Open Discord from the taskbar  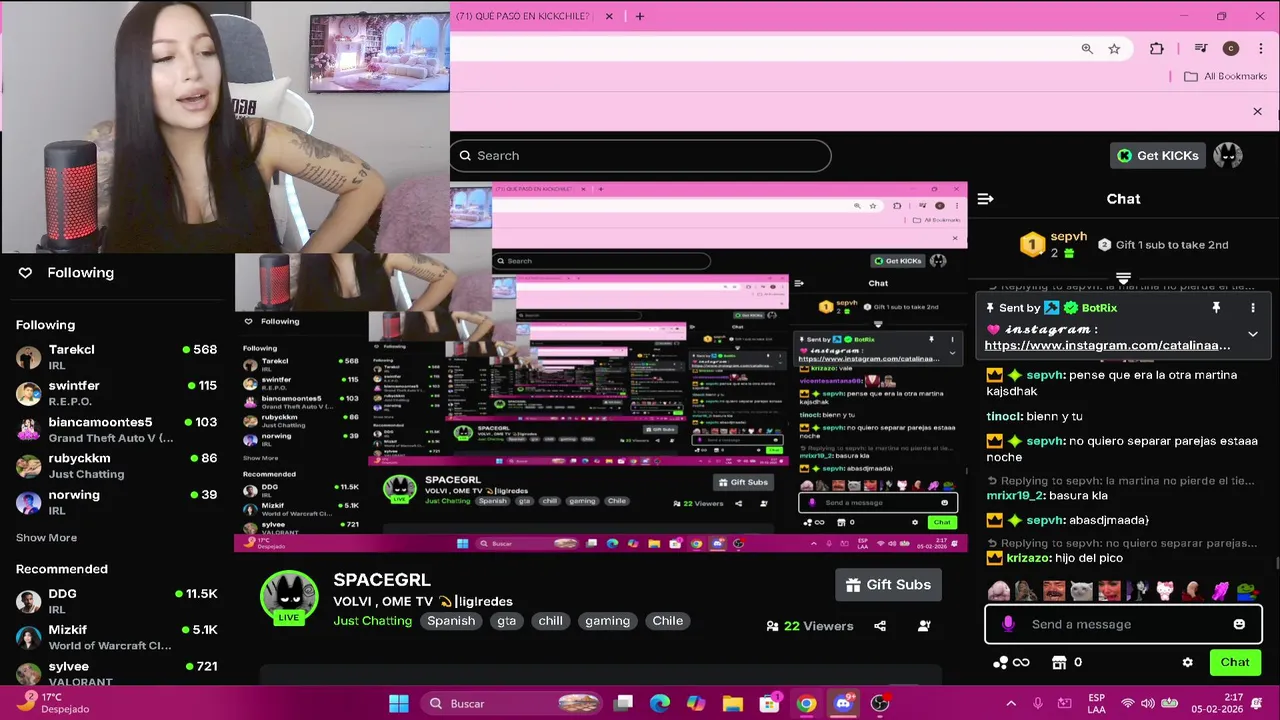point(843,704)
